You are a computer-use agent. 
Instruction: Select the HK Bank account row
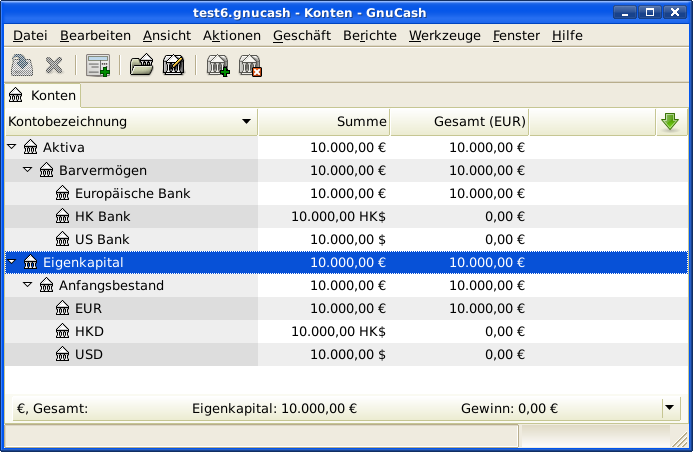pos(102,216)
